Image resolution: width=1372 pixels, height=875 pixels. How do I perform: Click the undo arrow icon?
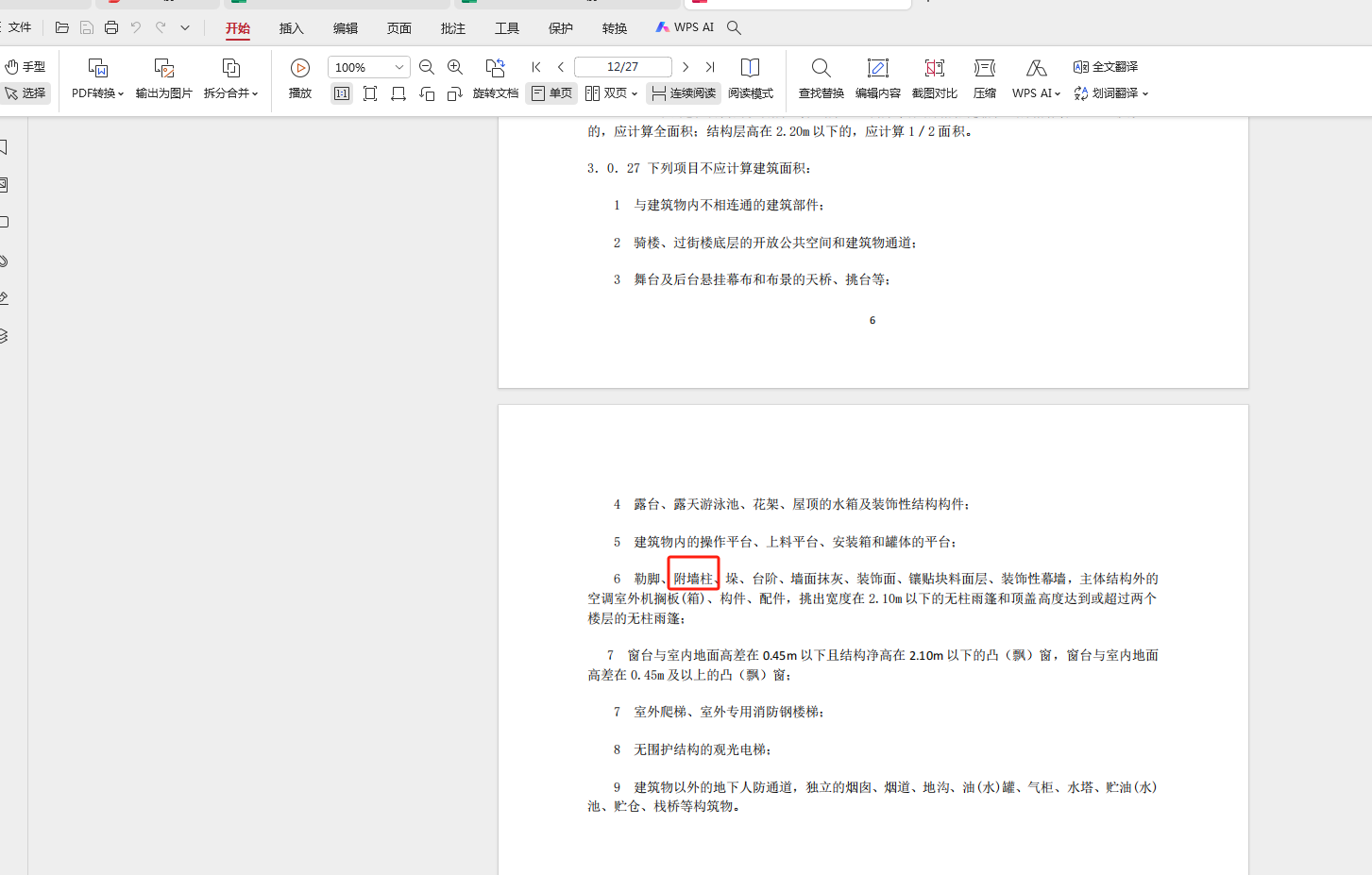pyautogui.click(x=136, y=27)
